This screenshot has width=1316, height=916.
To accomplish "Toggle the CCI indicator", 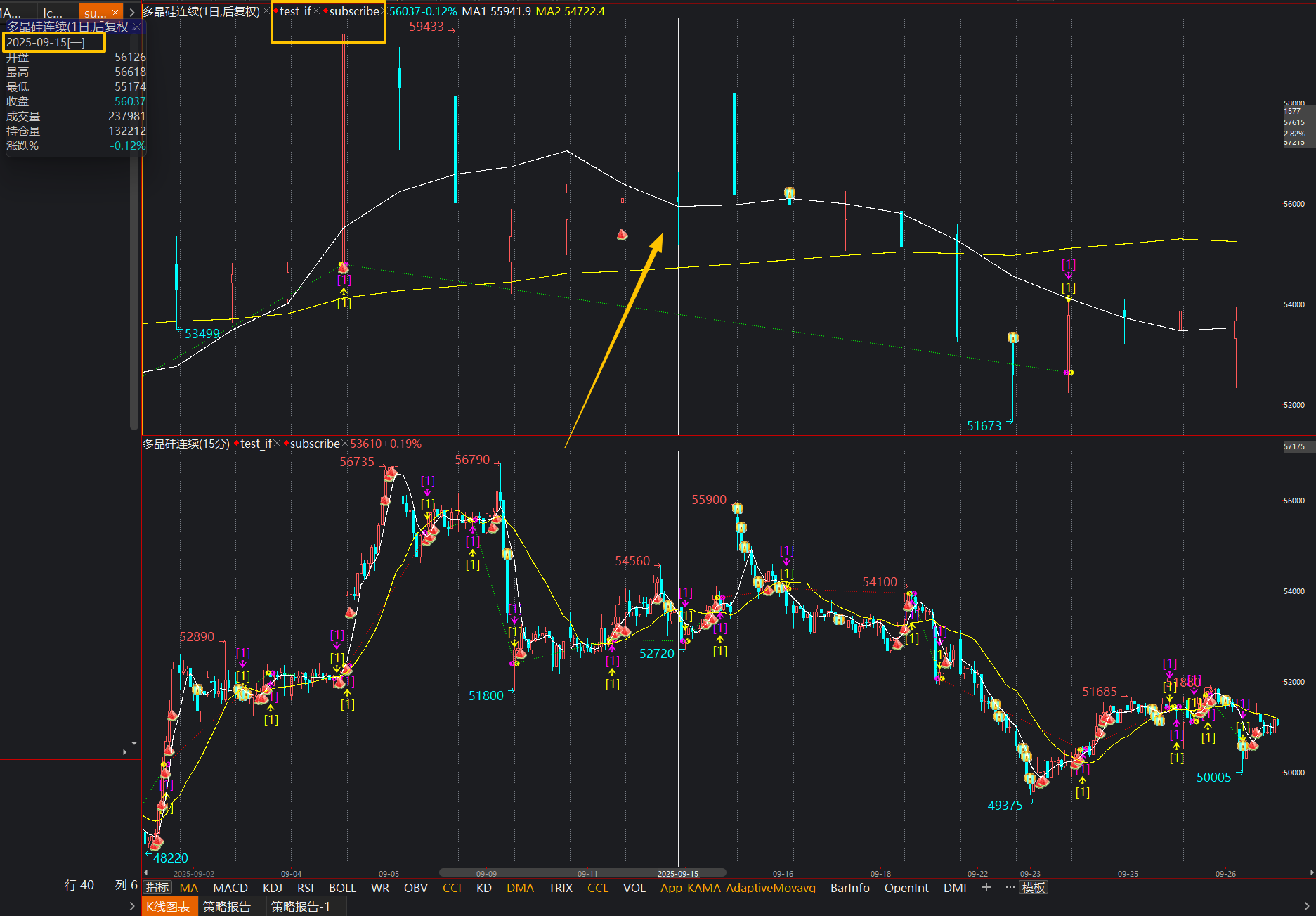I will click(x=452, y=888).
